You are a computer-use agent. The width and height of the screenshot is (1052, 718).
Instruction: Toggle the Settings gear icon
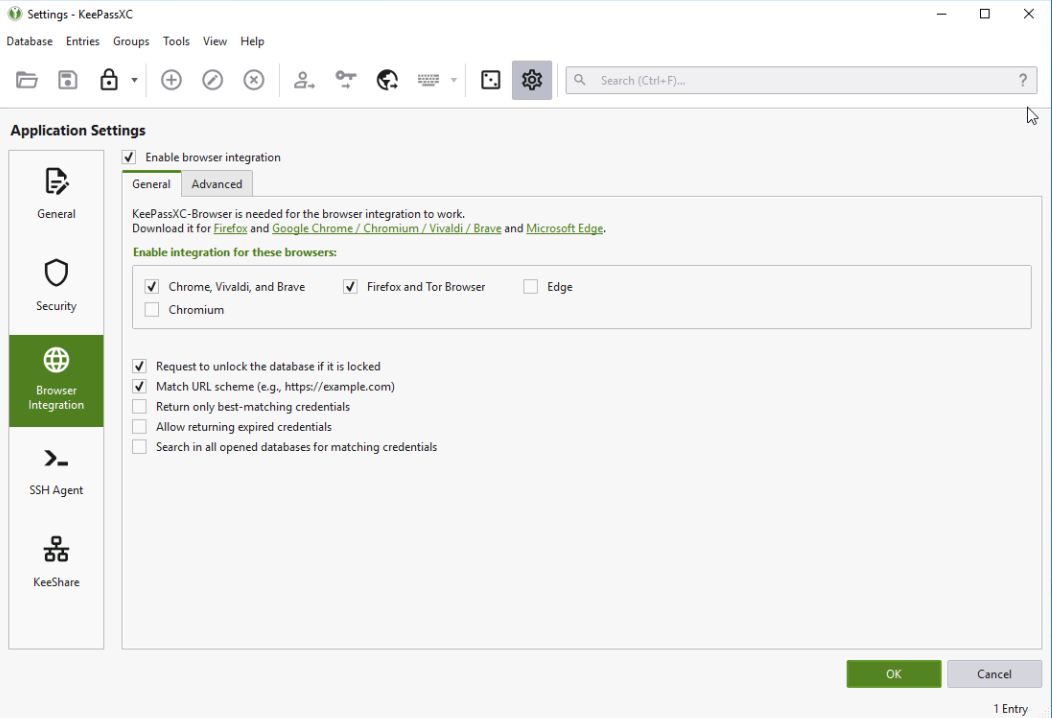[x=532, y=80]
